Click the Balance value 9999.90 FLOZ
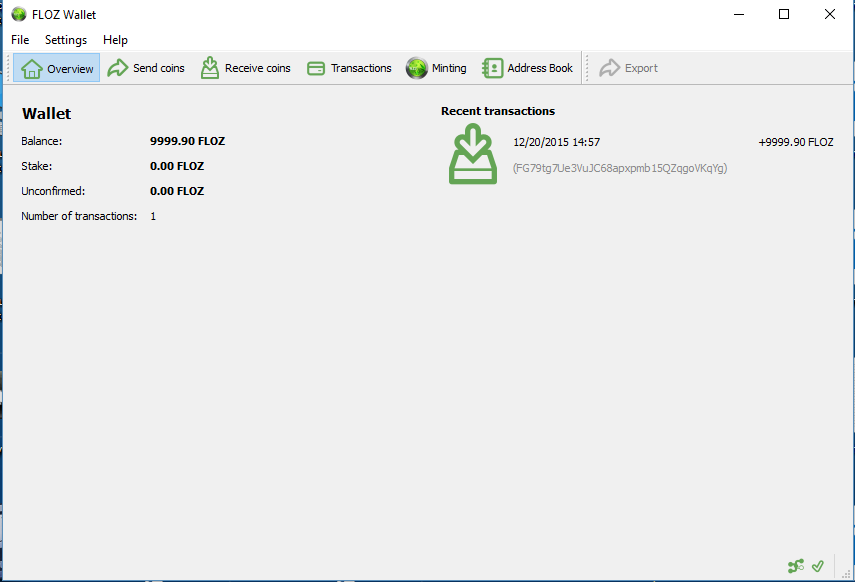This screenshot has height=582, width=855. click(188, 141)
